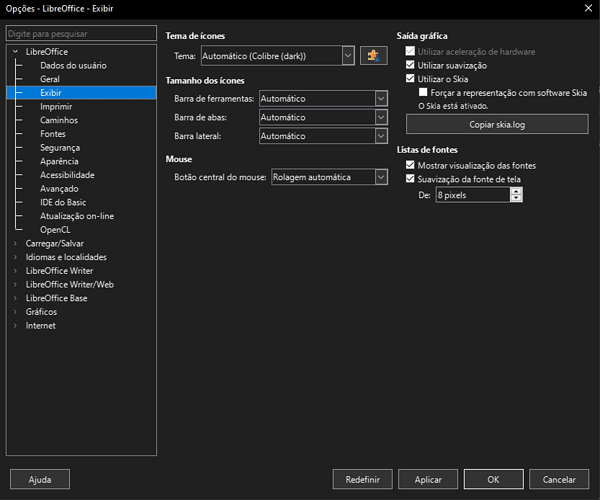Screen dimensions: 600x500
Task: Open the 'IDE do Basic' options page
Action: (63, 202)
